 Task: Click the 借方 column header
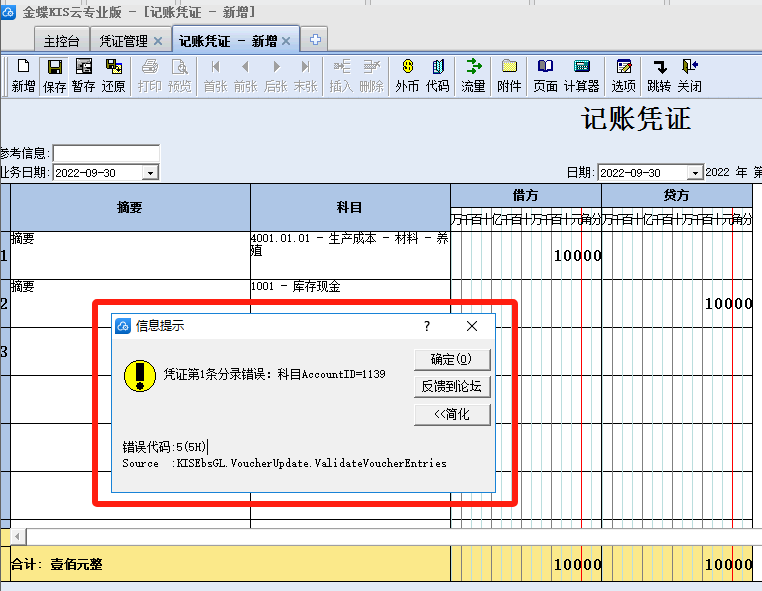click(526, 196)
